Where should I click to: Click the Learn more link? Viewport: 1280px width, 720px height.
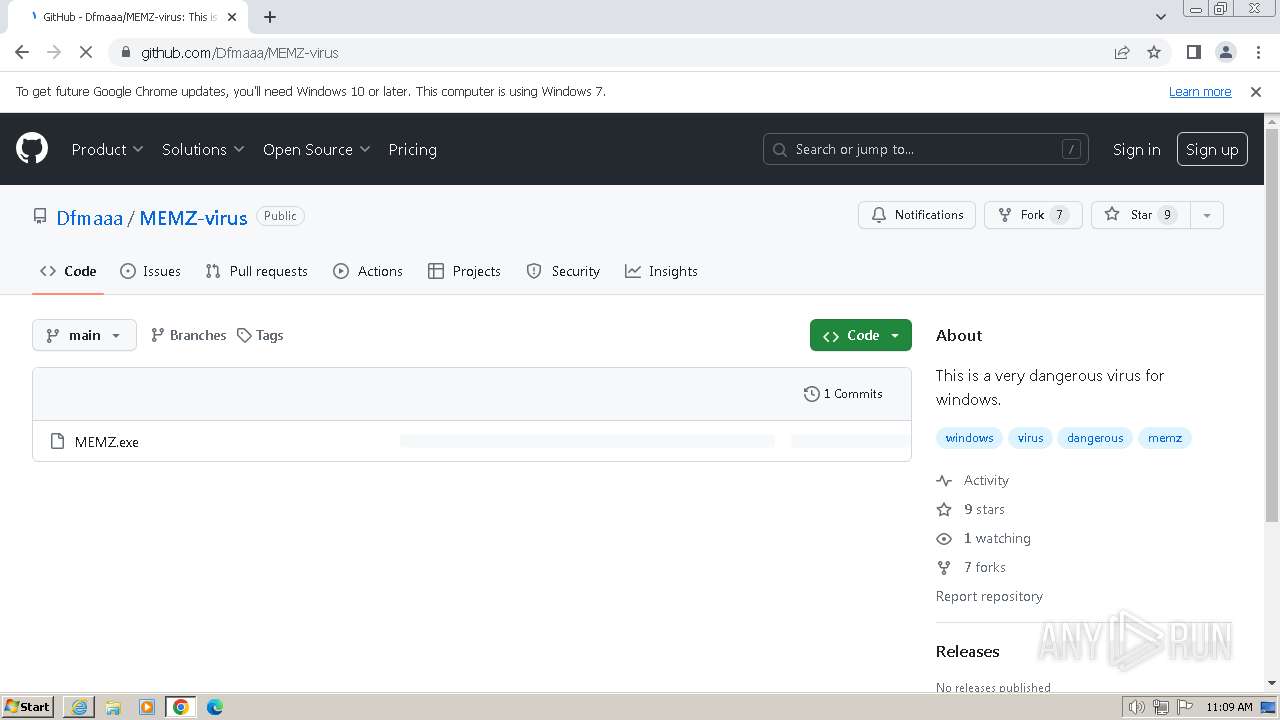1200,91
